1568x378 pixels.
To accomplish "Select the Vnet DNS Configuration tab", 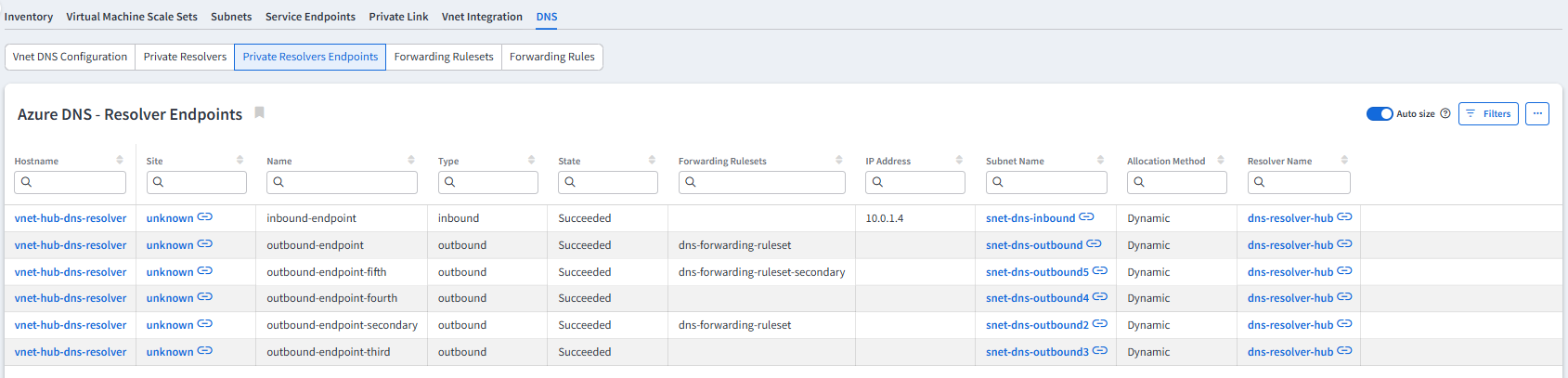I will [70, 57].
